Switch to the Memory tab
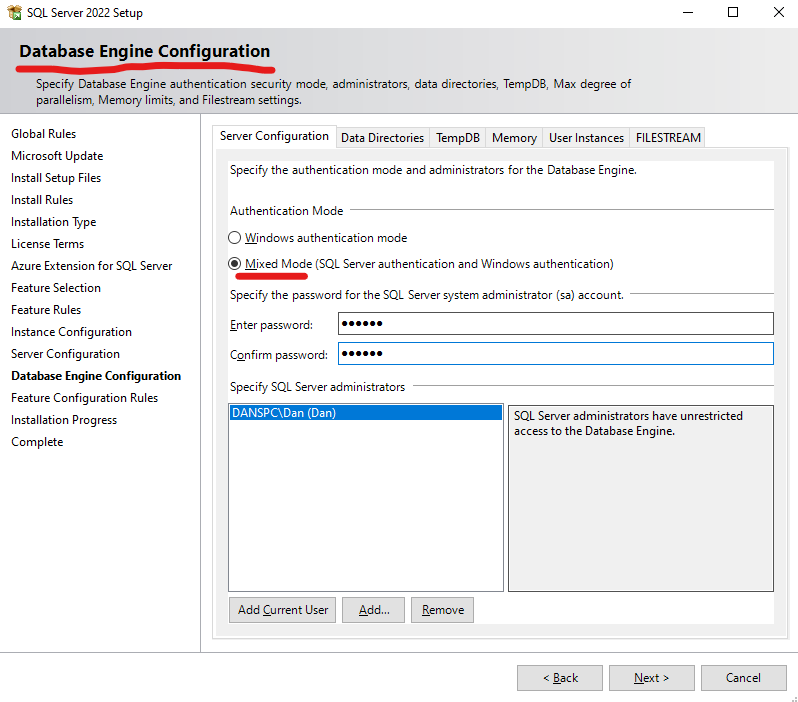The image size is (798, 702). [x=514, y=138]
